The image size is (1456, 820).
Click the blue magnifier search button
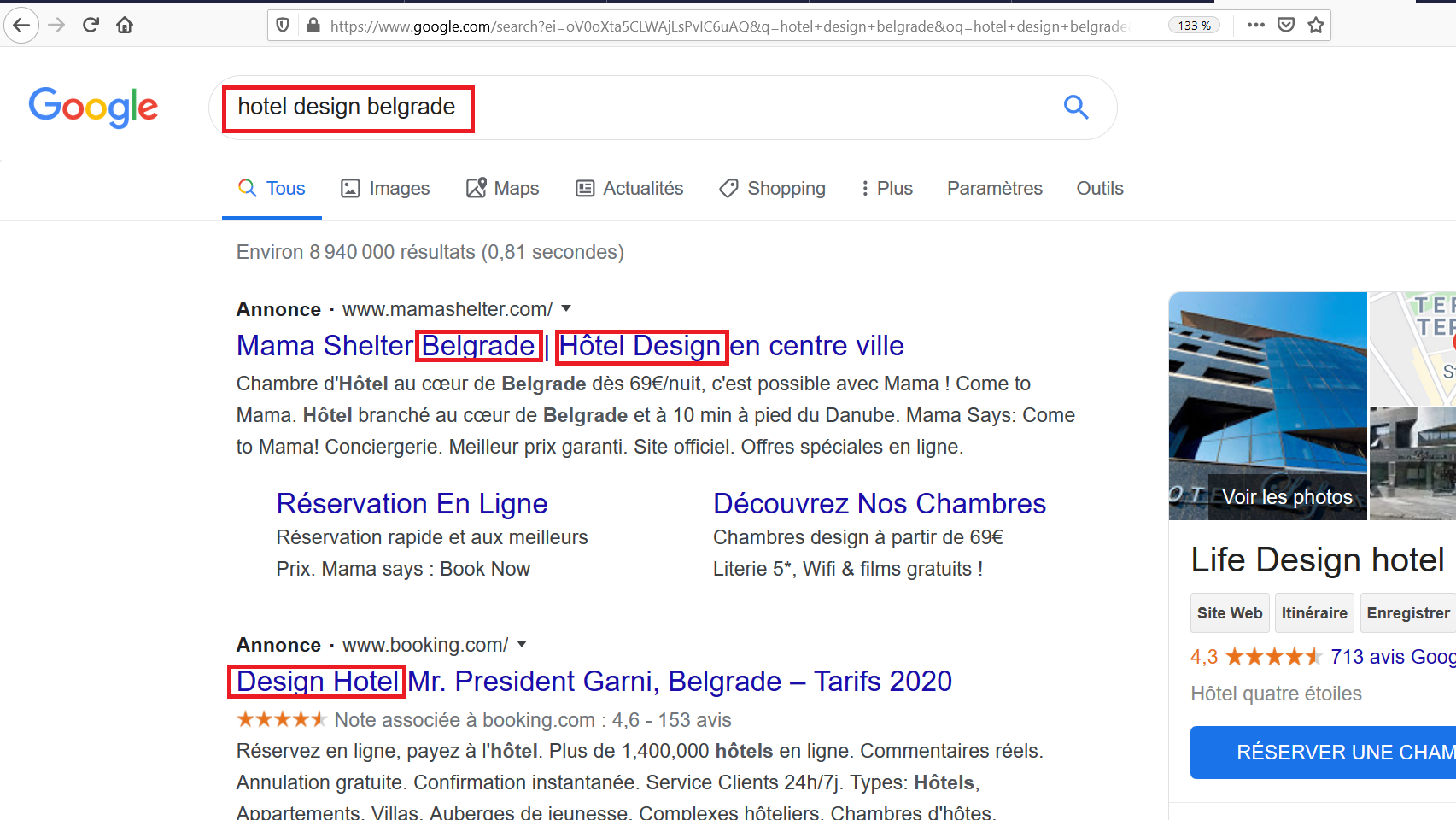[x=1076, y=107]
